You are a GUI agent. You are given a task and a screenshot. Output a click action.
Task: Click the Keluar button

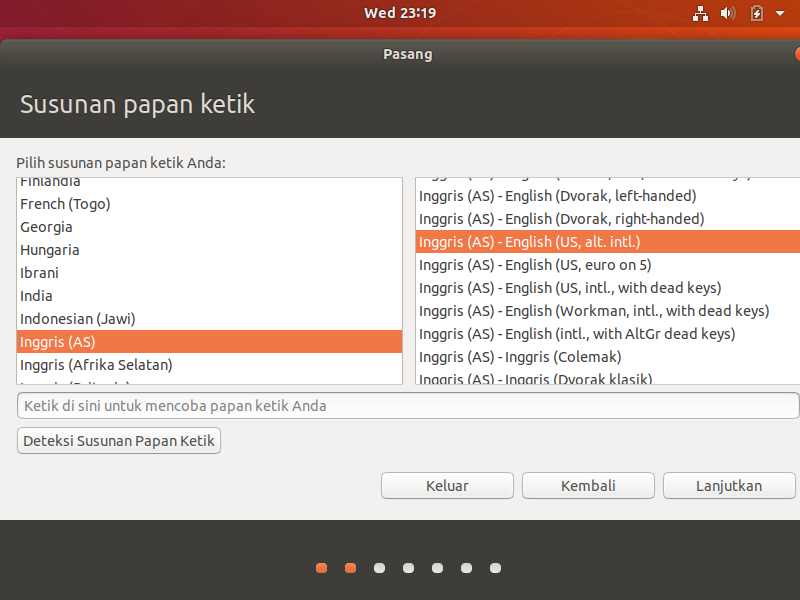tap(447, 486)
